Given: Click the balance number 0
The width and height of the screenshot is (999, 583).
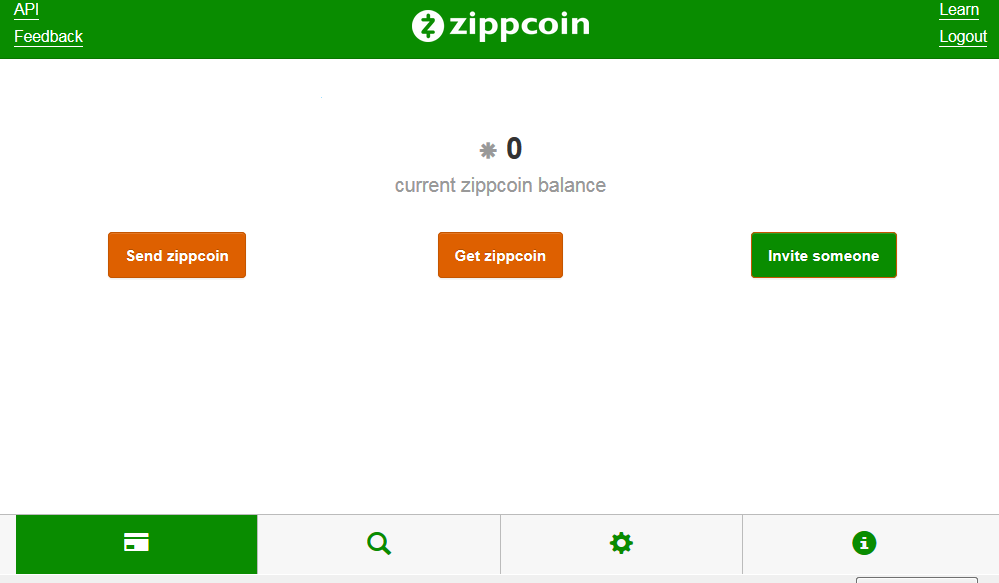Looking at the screenshot, I should pyautogui.click(x=514, y=149).
